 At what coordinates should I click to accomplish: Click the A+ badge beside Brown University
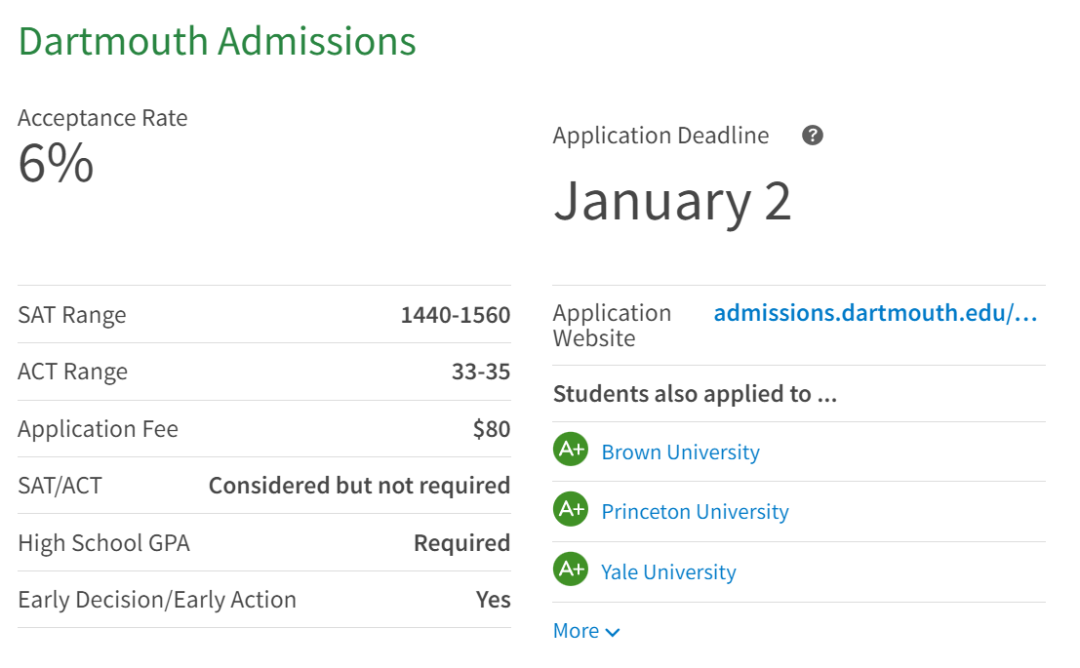pyautogui.click(x=571, y=451)
